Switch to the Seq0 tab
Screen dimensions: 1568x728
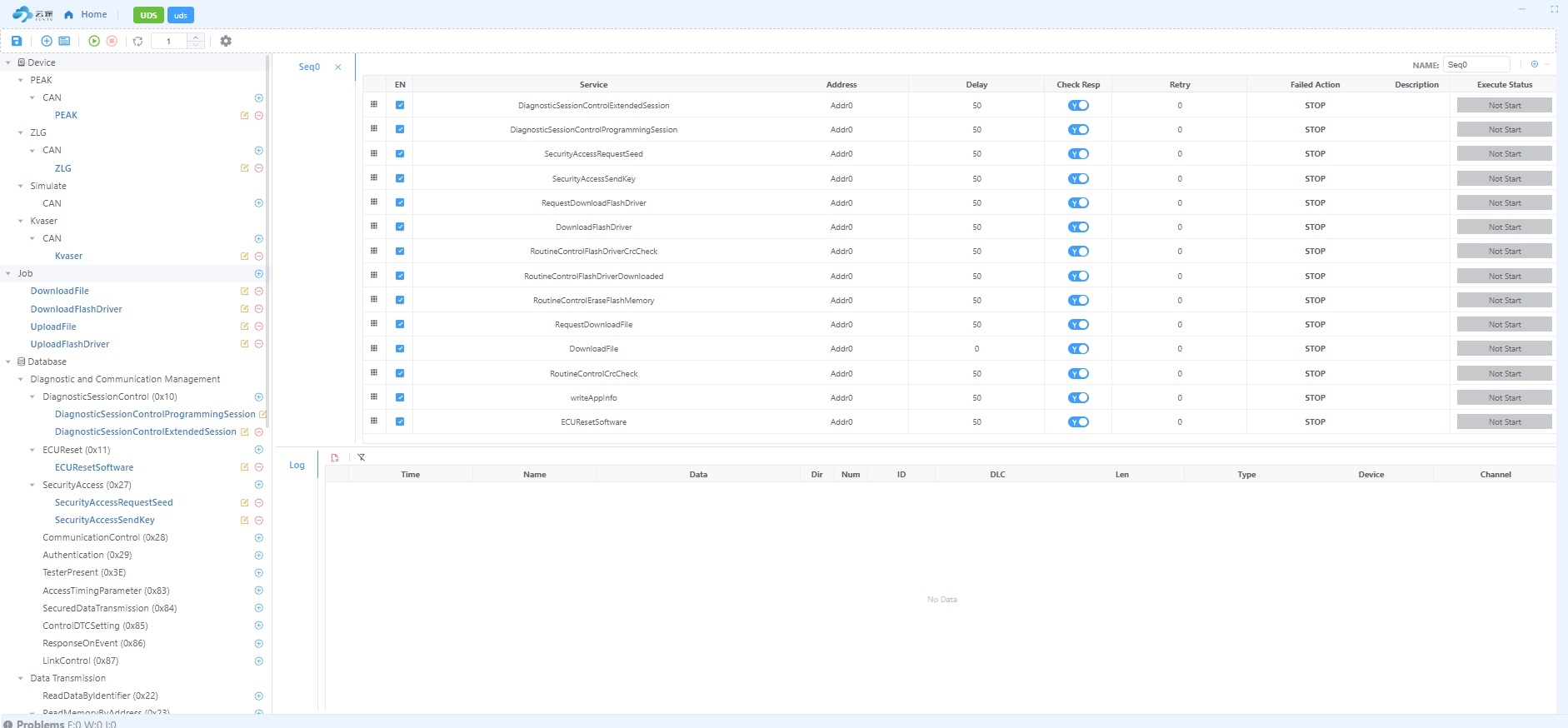tap(309, 67)
